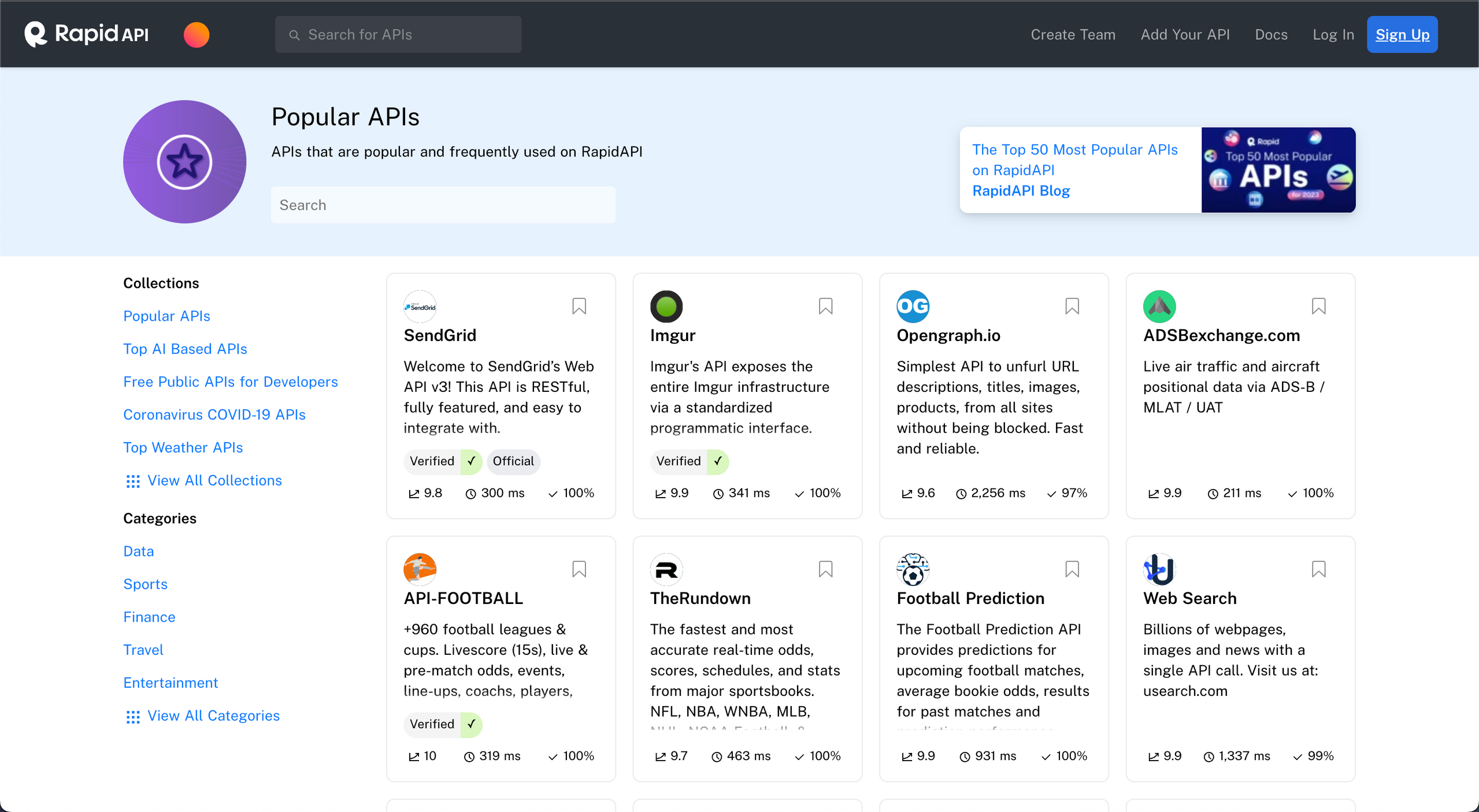Image resolution: width=1479 pixels, height=812 pixels.
Task: Save Web Search API with bookmark icon
Action: (x=1318, y=569)
